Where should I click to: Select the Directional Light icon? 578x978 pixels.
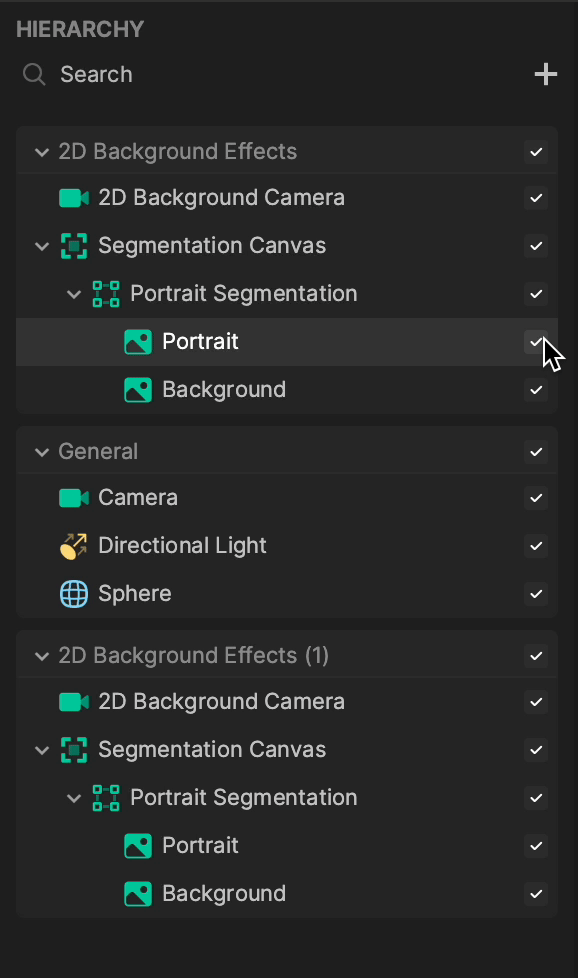(x=73, y=545)
